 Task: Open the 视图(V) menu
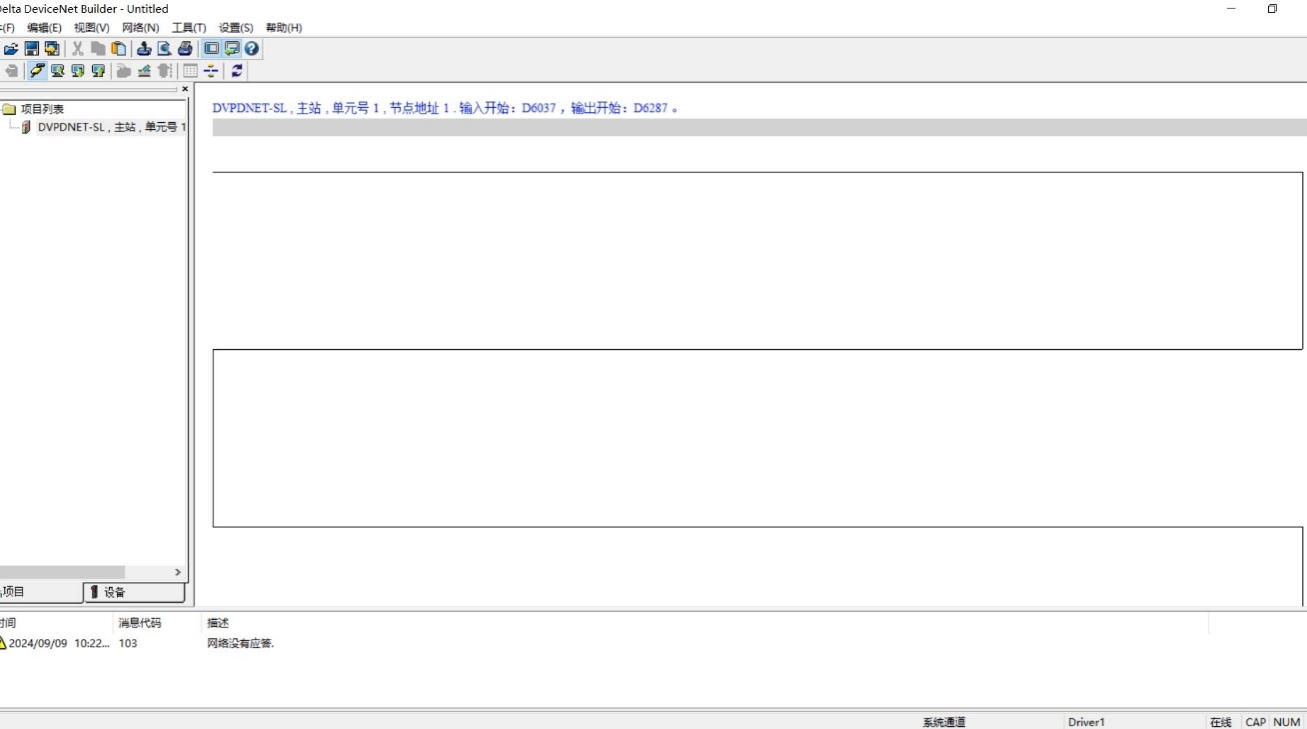click(92, 28)
